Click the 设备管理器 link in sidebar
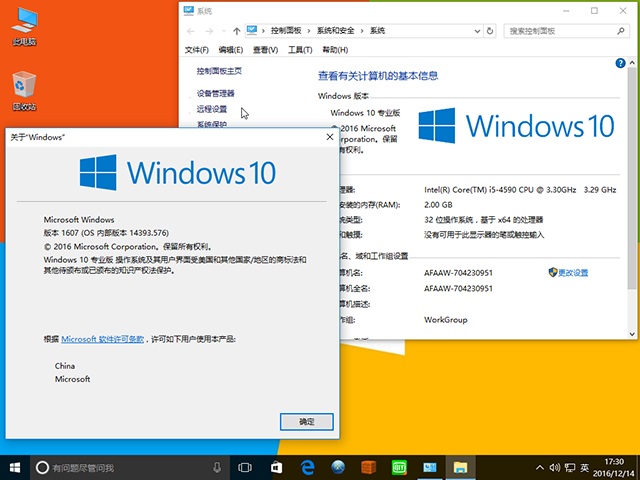 pos(216,93)
